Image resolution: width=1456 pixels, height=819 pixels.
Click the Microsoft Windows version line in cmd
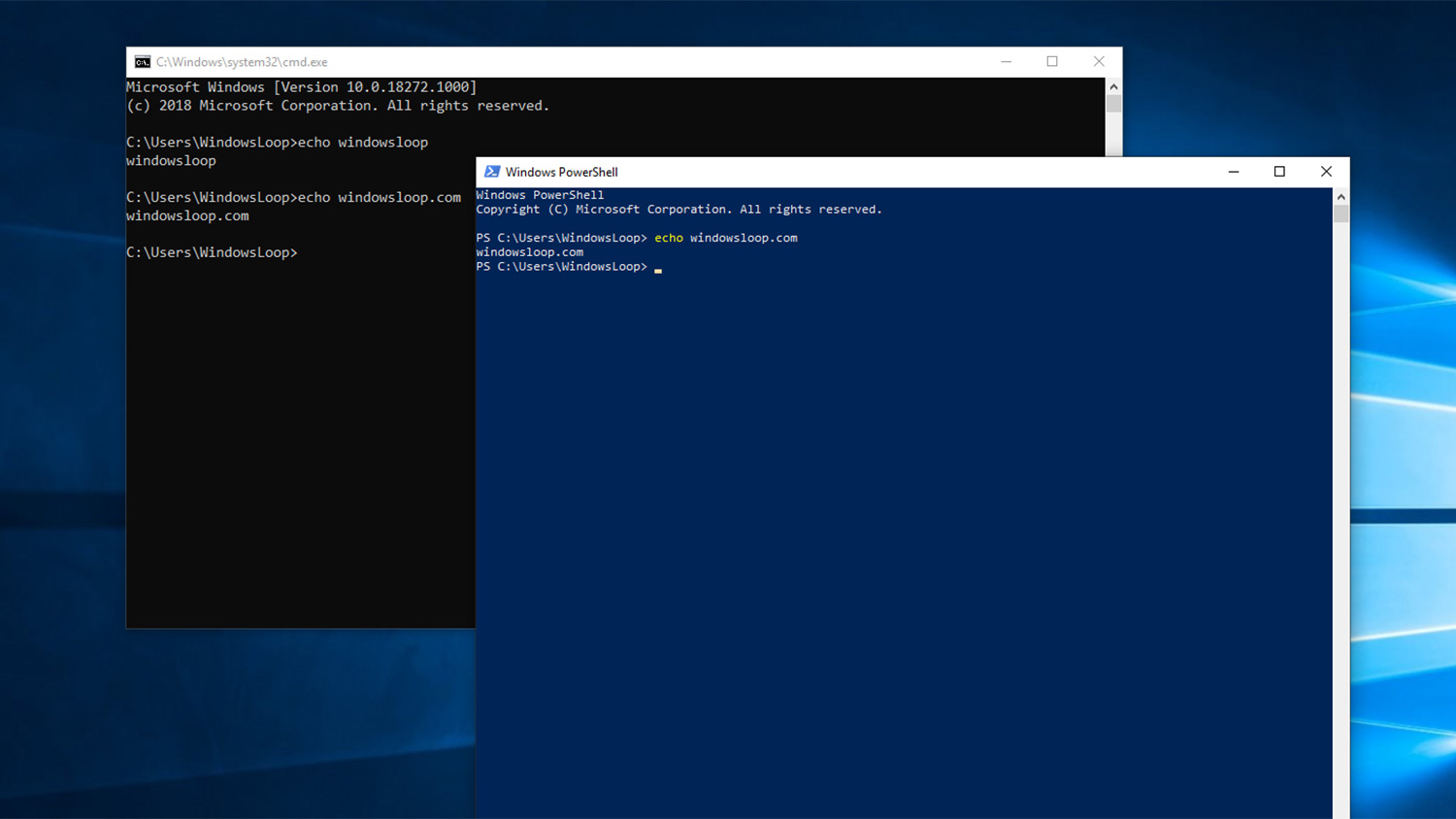coord(301,86)
